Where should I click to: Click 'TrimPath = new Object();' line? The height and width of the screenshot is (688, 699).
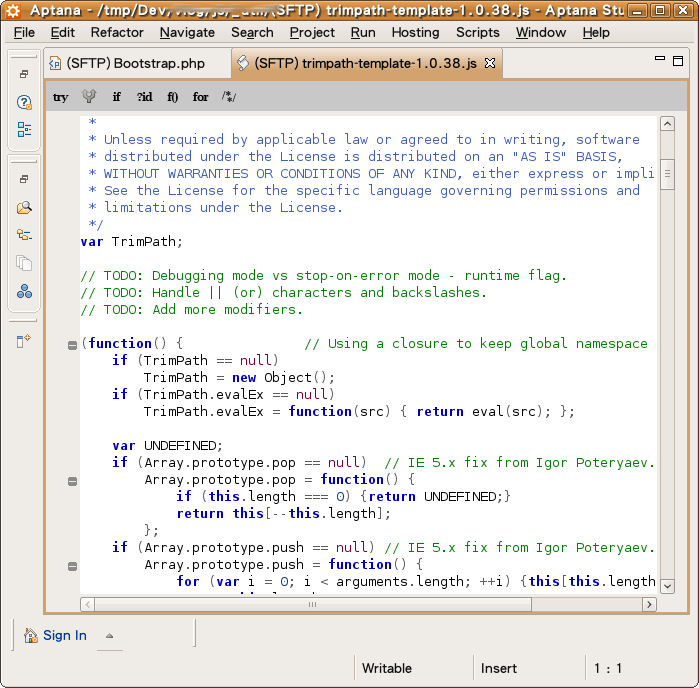pos(239,377)
